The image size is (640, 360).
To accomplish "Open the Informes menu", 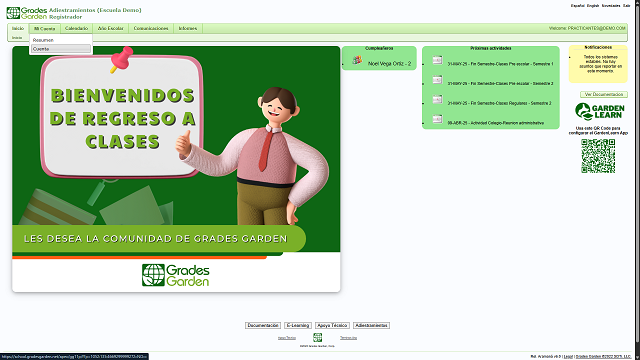I will 188,28.
